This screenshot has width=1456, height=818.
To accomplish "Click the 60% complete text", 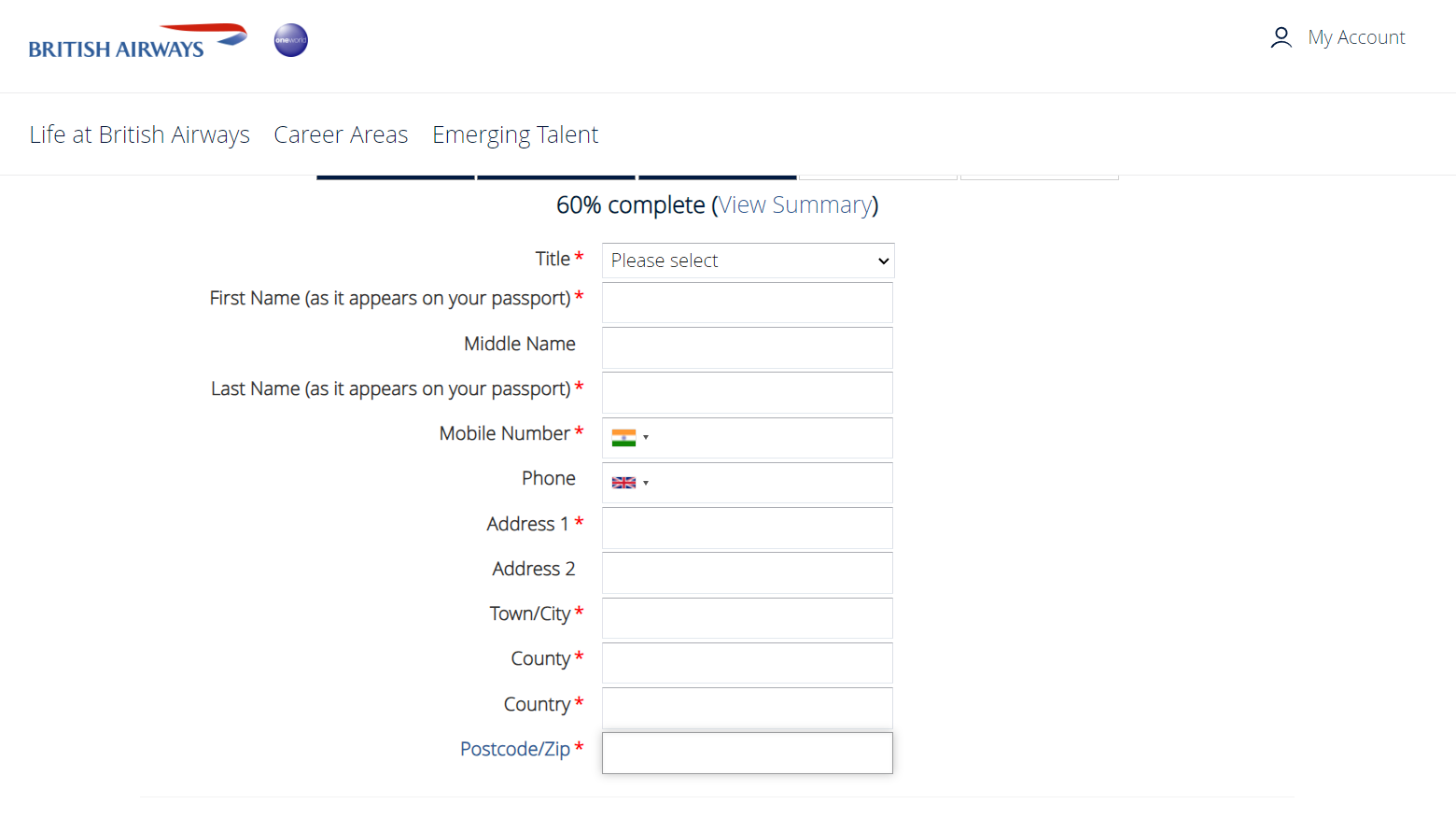I will (x=631, y=204).
